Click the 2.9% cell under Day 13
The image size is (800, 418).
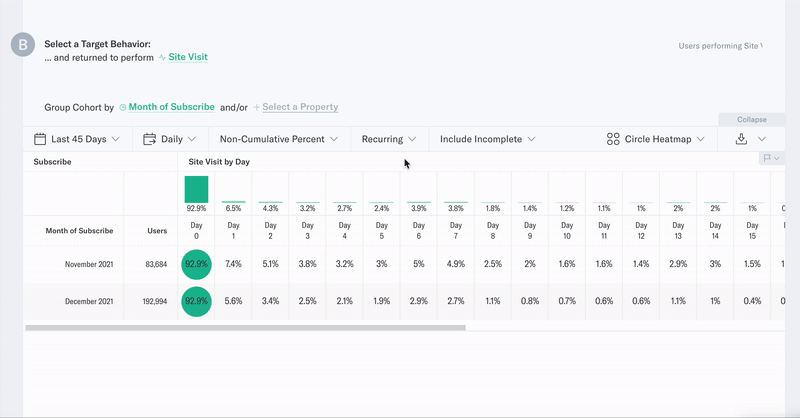tap(678, 264)
